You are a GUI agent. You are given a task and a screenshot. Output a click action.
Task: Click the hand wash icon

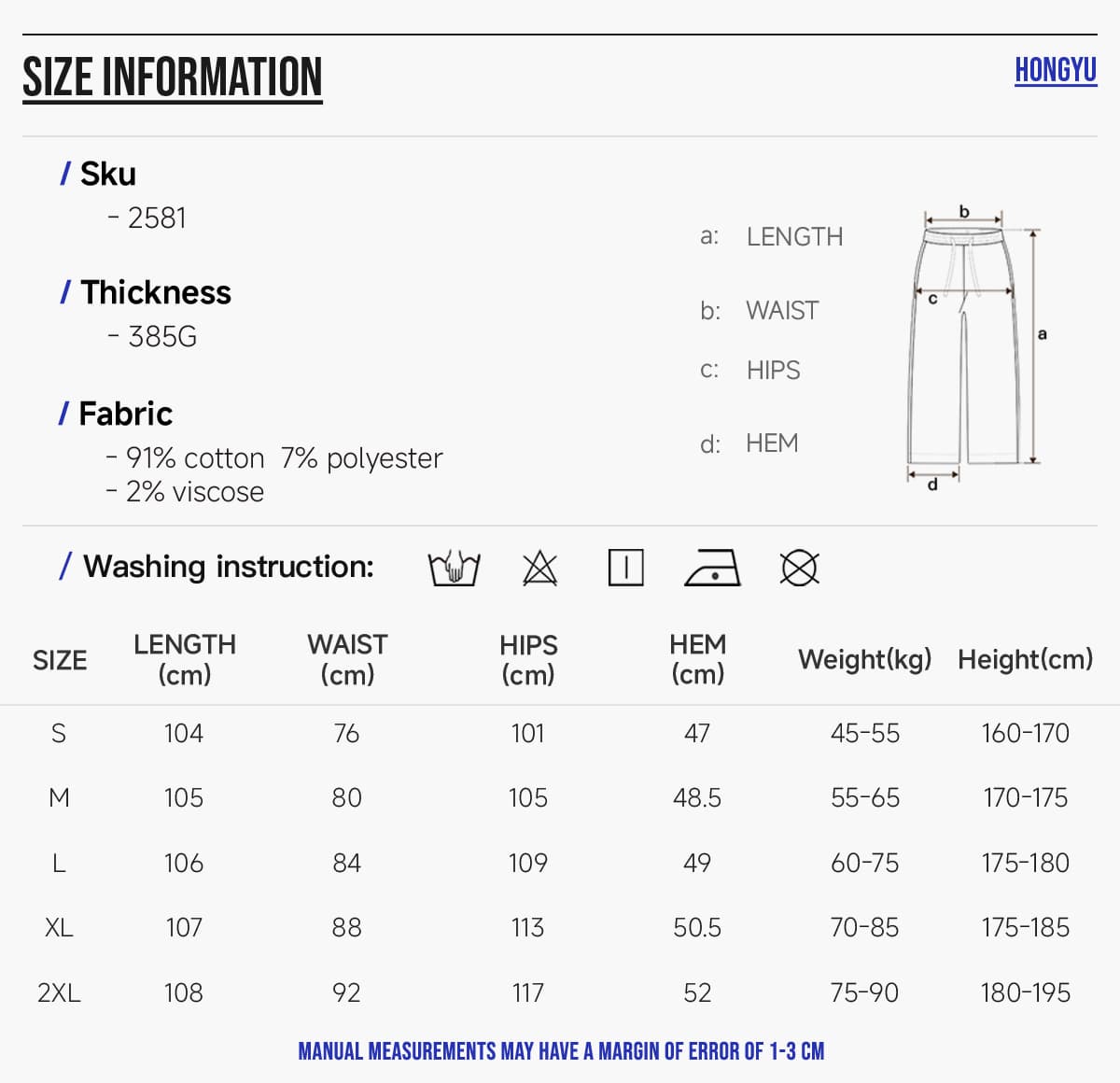coord(454,568)
